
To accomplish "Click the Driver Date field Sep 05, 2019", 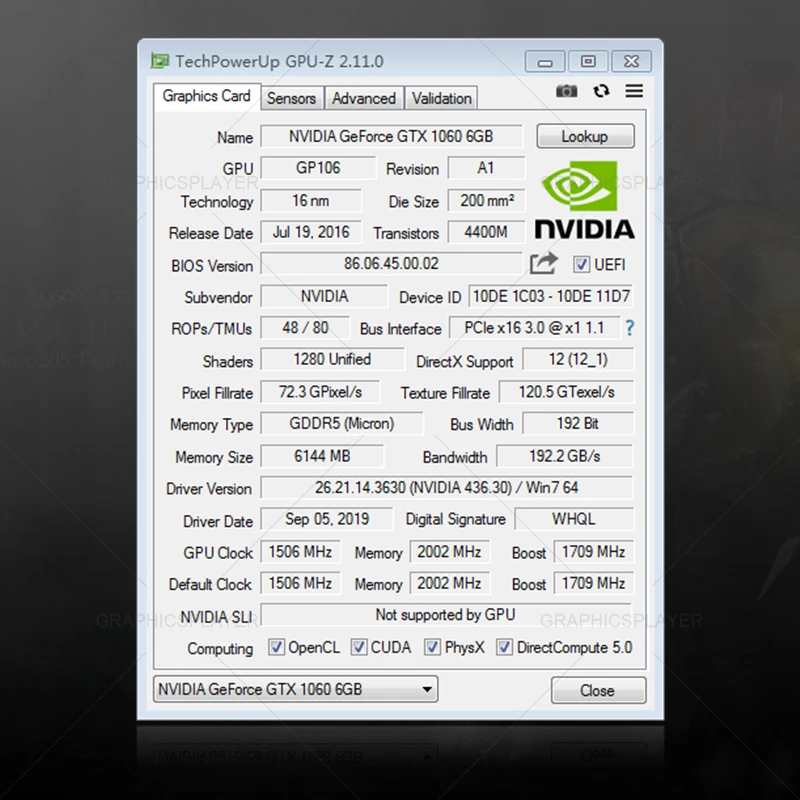I will pos(327,519).
